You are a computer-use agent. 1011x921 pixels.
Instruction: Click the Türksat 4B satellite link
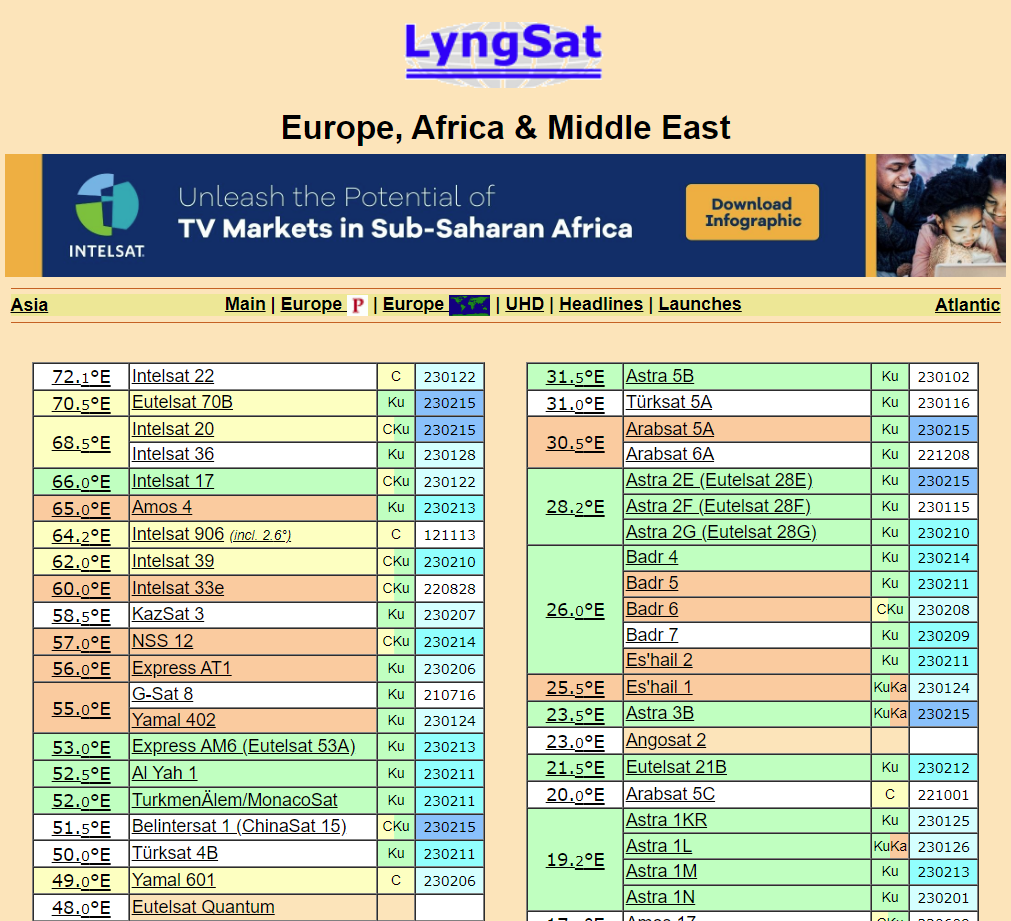pyautogui.click(x=175, y=853)
